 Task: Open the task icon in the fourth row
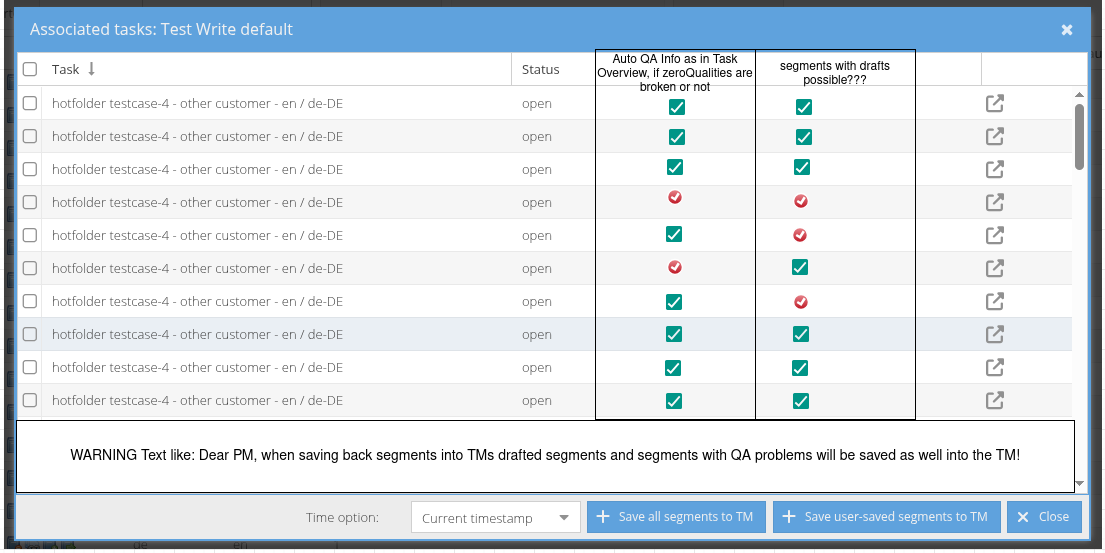(x=994, y=203)
